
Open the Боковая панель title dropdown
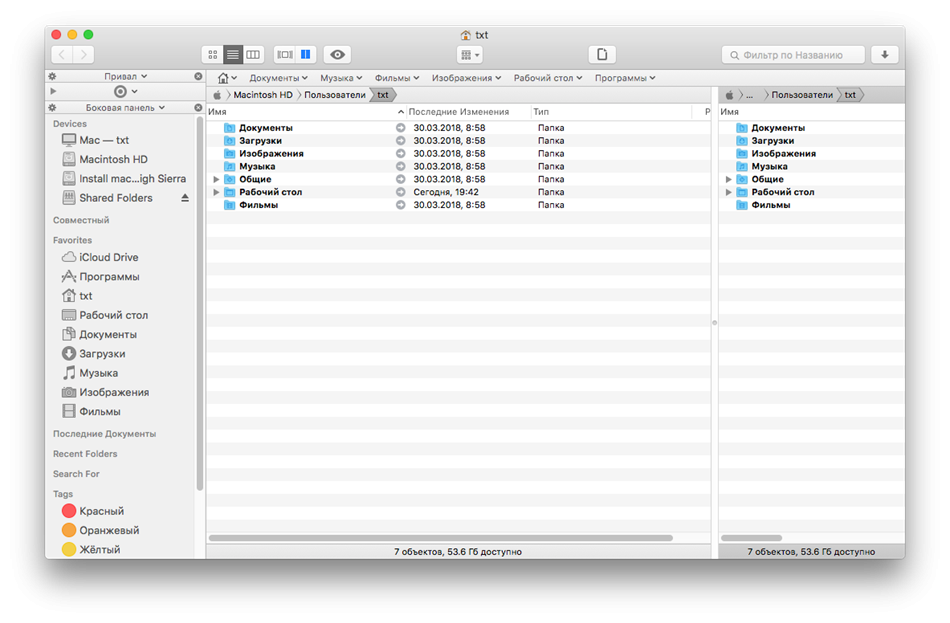(x=125, y=107)
